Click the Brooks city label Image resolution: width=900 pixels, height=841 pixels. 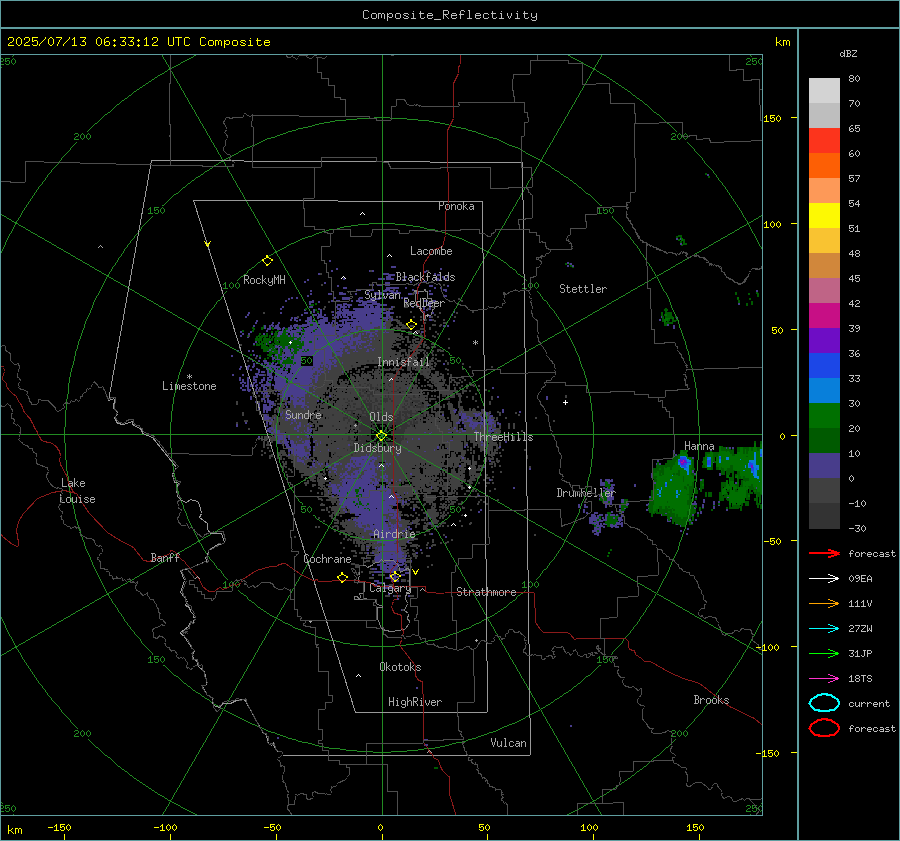click(711, 700)
